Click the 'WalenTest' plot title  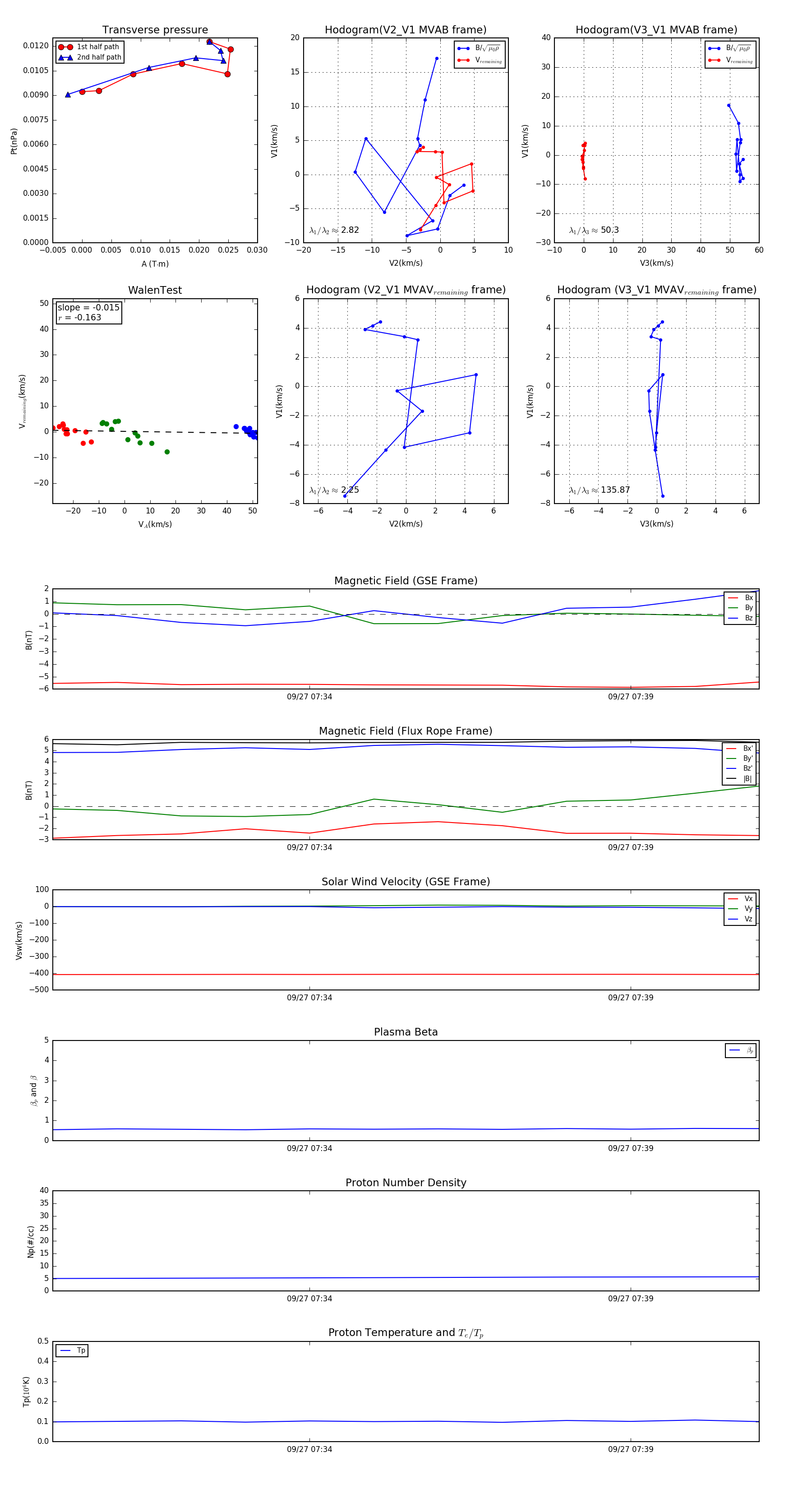[155, 290]
